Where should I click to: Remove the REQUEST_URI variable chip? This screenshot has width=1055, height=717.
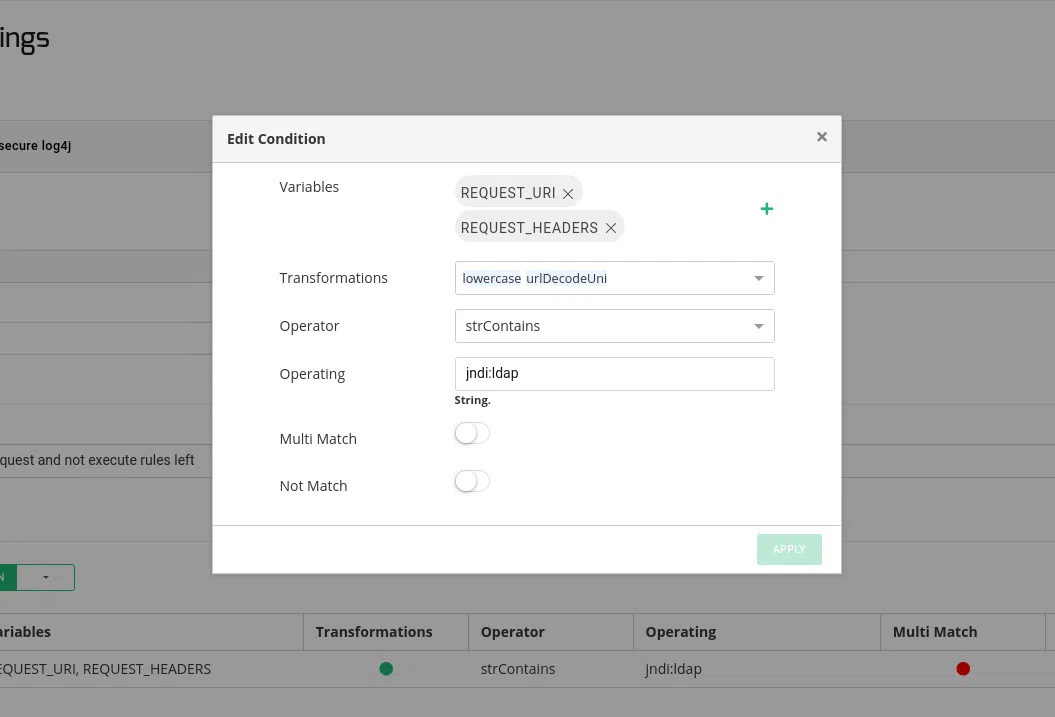(x=568, y=193)
